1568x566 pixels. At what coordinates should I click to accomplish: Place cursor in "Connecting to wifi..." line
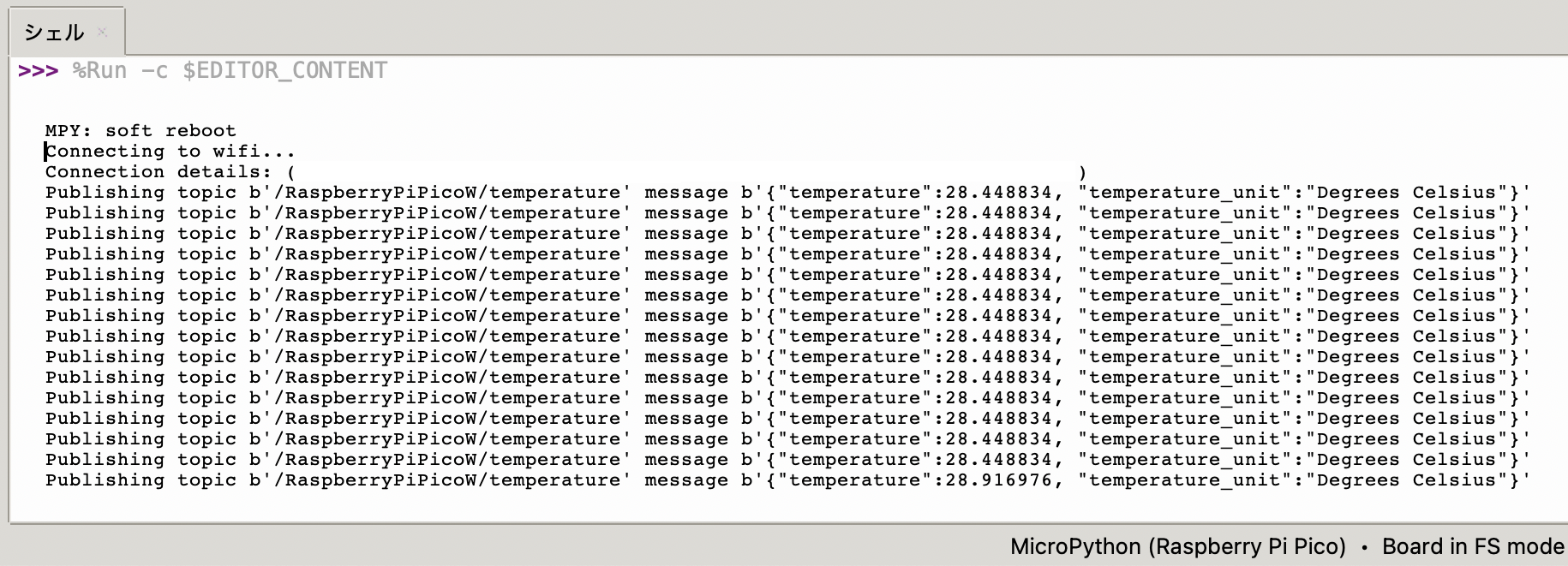coord(170,152)
